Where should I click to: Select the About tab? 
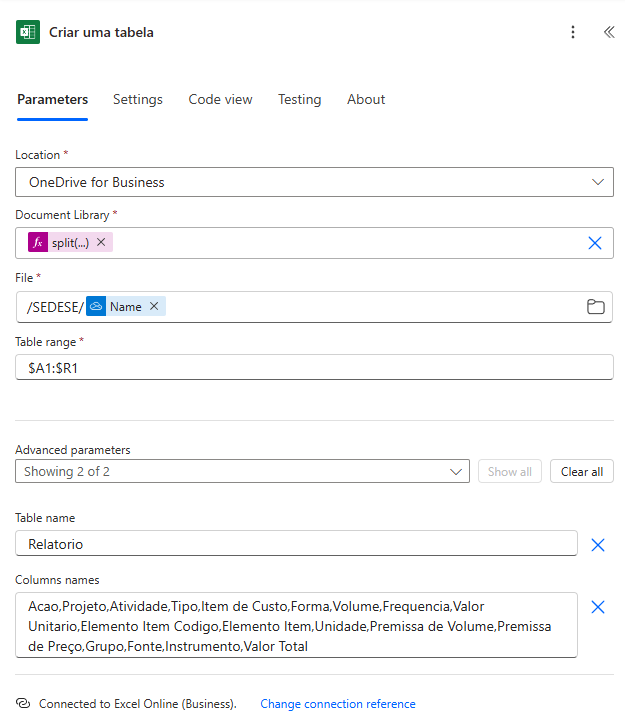click(x=366, y=100)
